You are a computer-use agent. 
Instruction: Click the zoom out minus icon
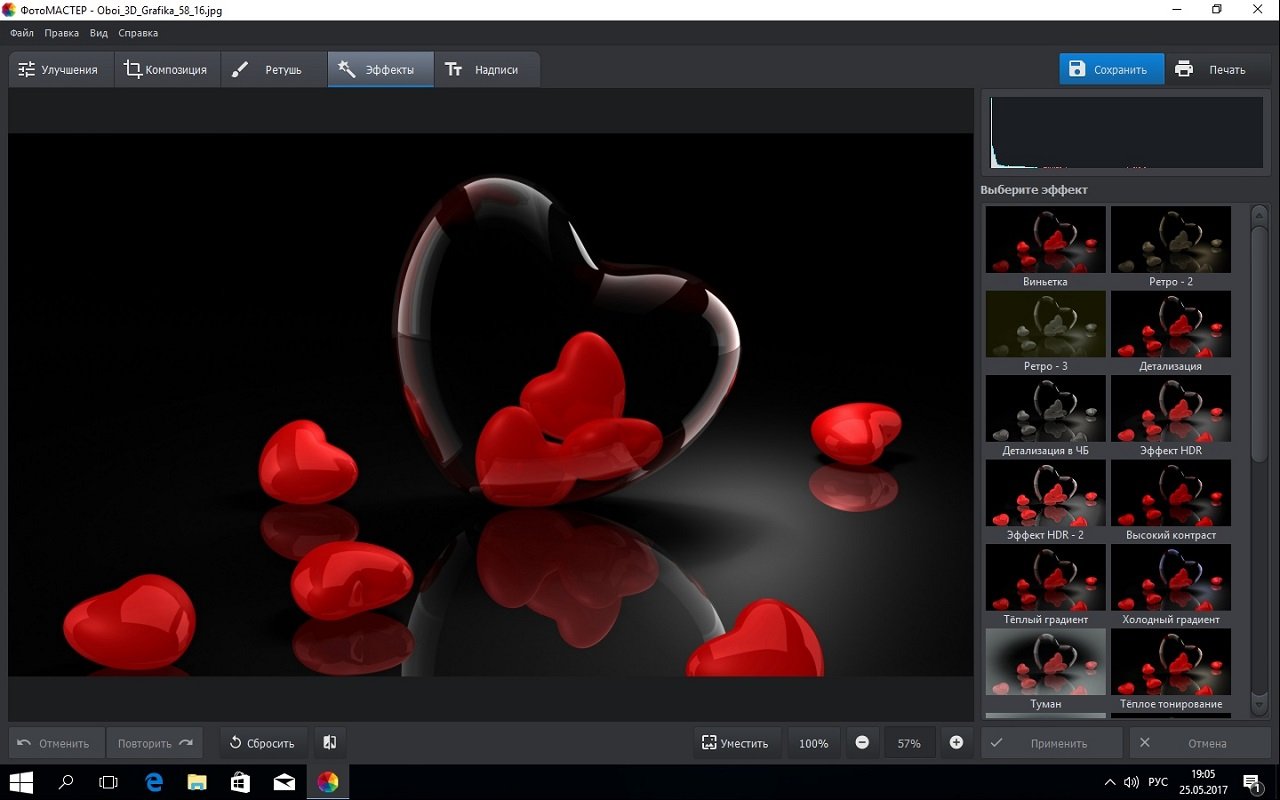(x=862, y=743)
